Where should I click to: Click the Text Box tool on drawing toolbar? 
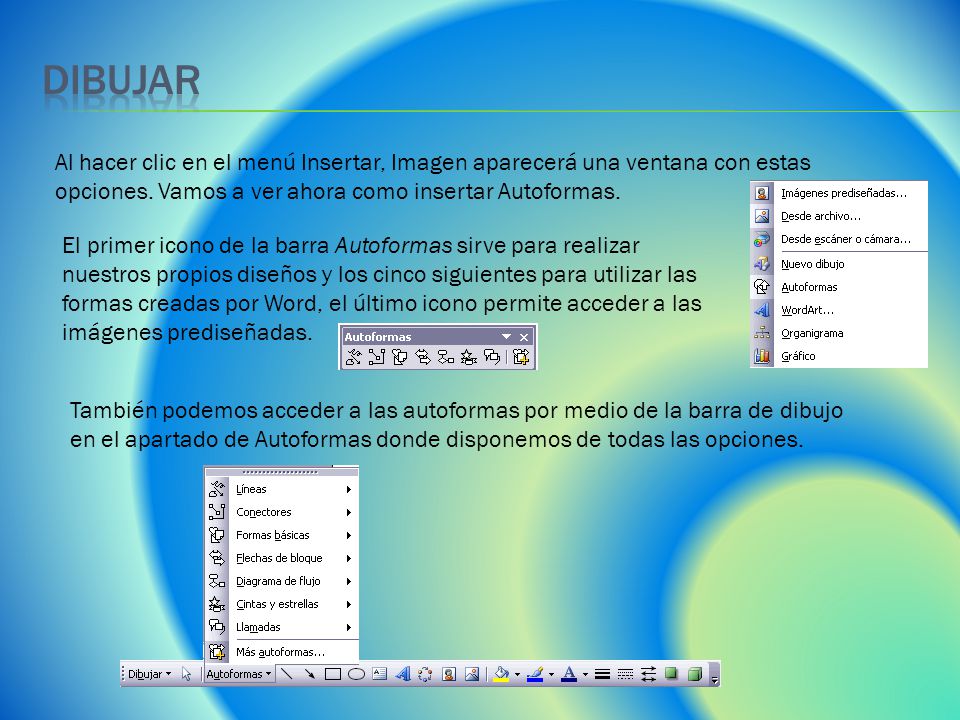[x=380, y=674]
